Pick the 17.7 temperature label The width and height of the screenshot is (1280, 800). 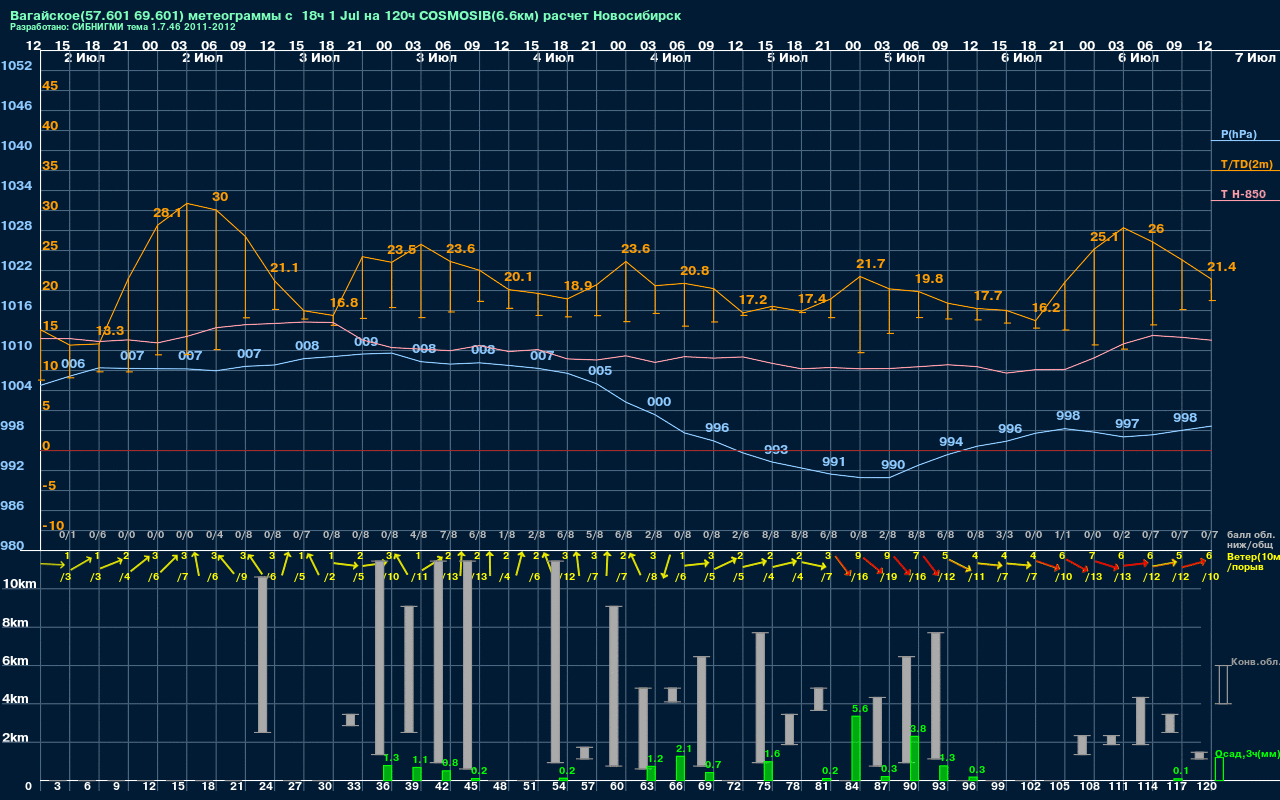(988, 295)
